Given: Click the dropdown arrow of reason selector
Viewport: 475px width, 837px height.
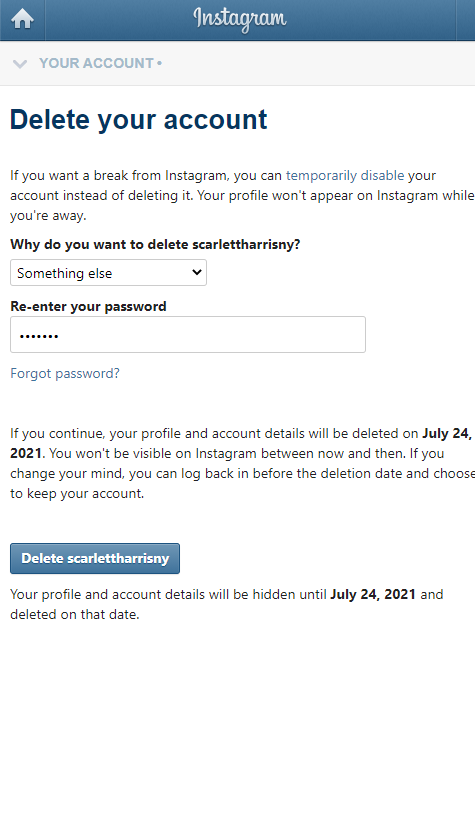Looking at the screenshot, I should 196,272.
